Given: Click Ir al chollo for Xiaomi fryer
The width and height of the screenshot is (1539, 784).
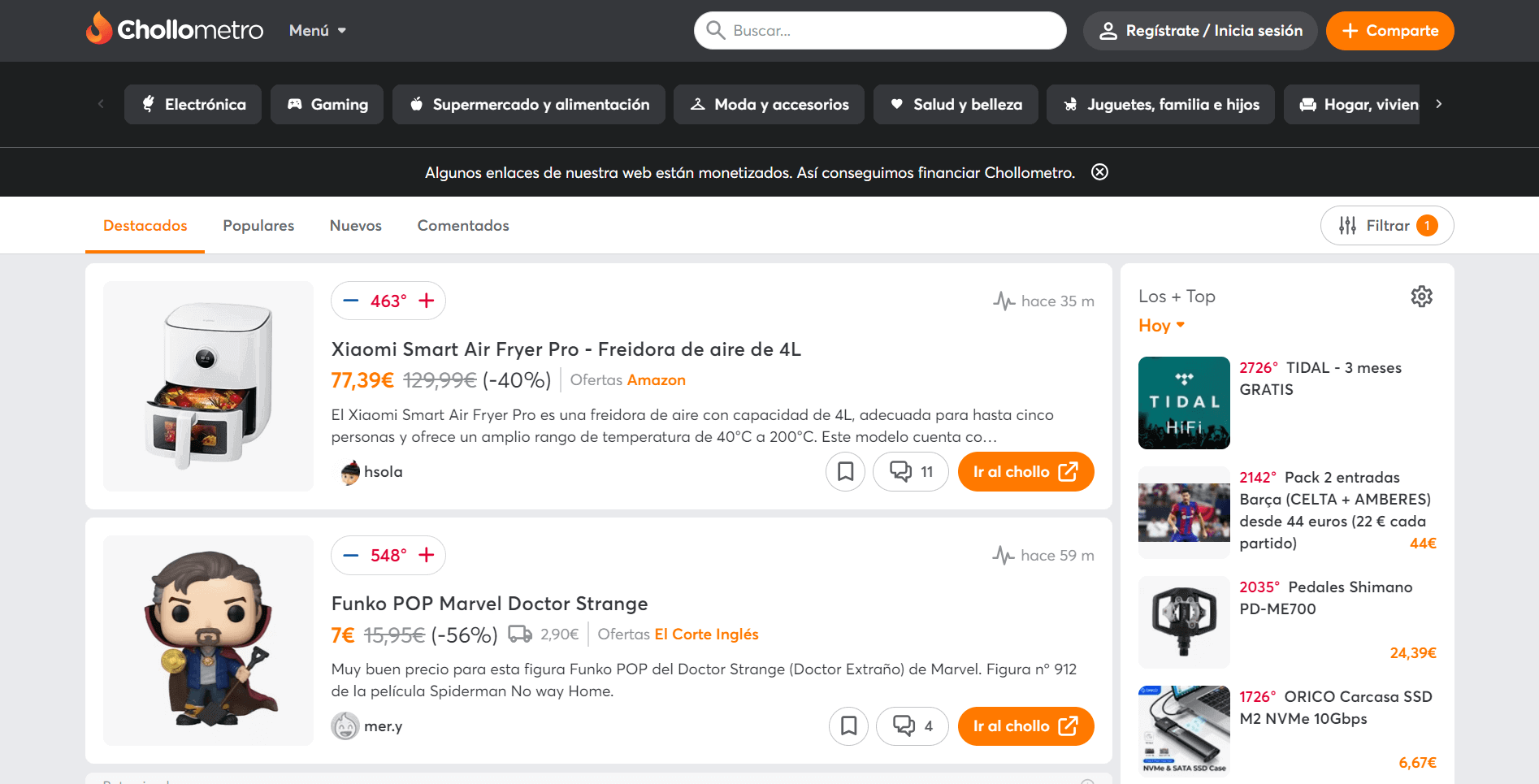Looking at the screenshot, I should (1025, 472).
